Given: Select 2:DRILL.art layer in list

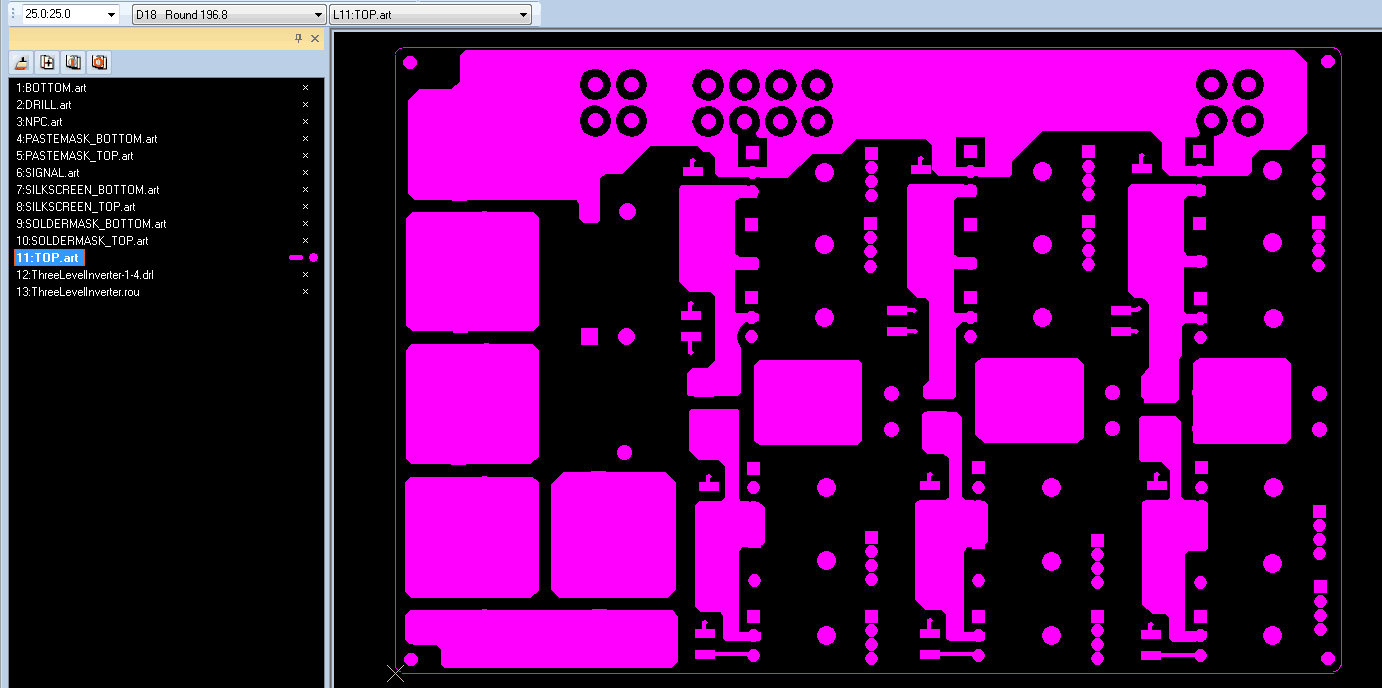Looking at the screenshot, I should click(44, 105).
